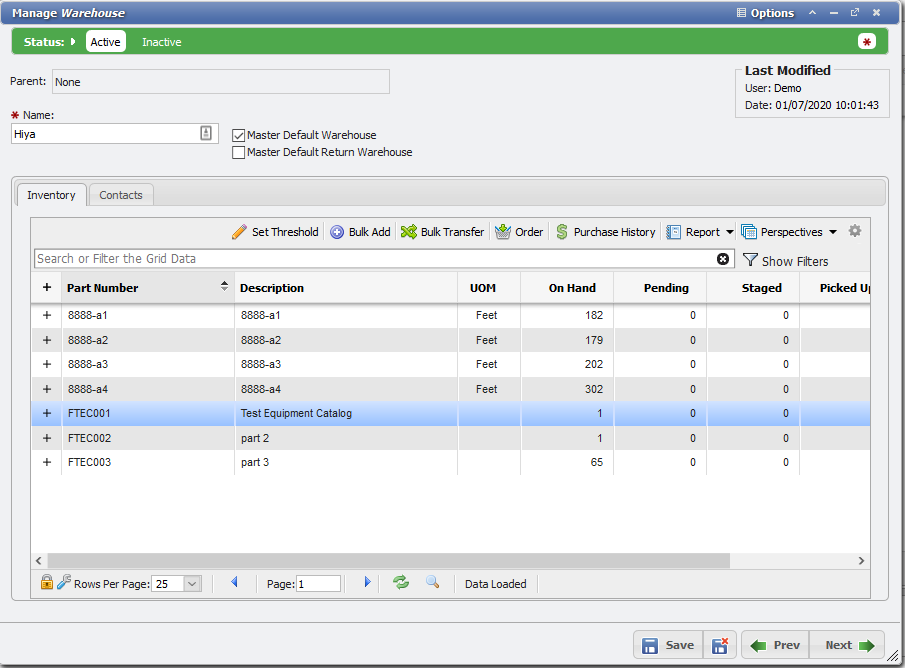The image size is (905, 668).
Task: Enable Master Default Return Warehouse
Action: point(237,152)
